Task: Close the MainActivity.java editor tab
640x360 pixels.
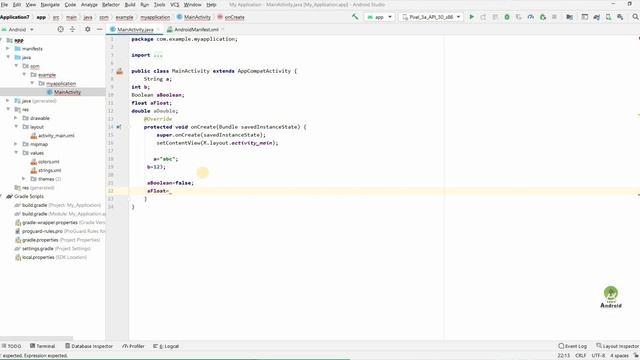Action: [x=158, y=29]
